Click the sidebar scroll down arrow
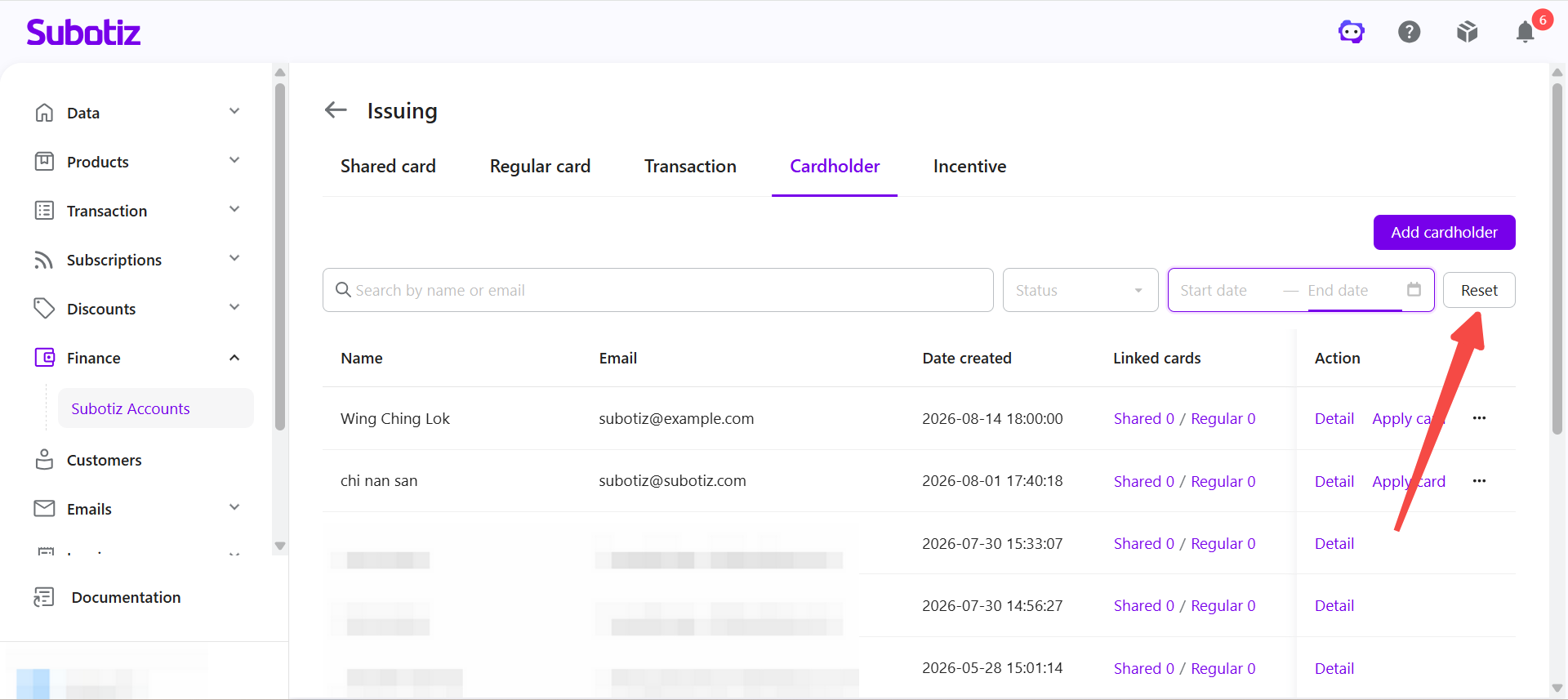 280,546
